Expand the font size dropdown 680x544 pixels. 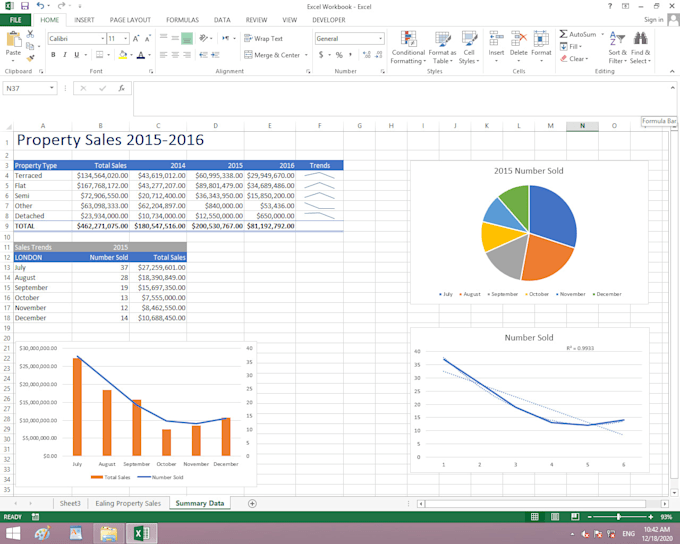click(x=126, y=39)
